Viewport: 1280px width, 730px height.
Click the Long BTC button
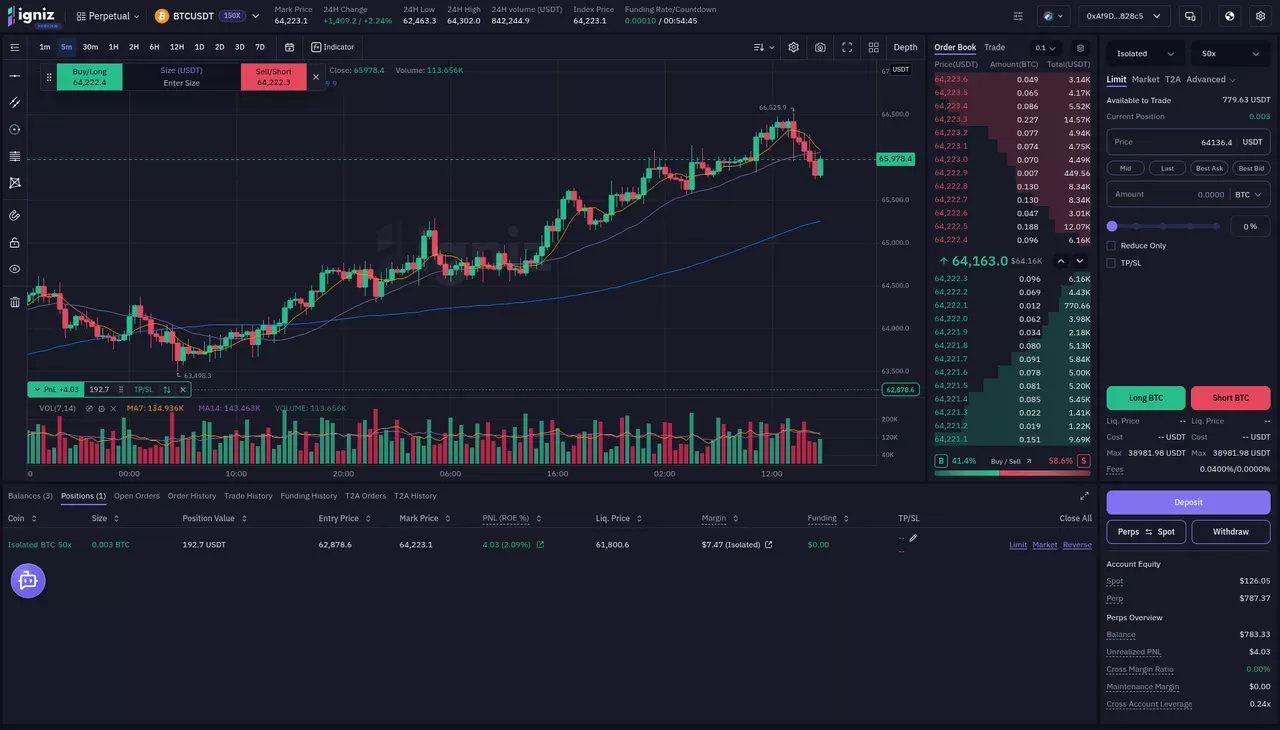click(1146, 398)
